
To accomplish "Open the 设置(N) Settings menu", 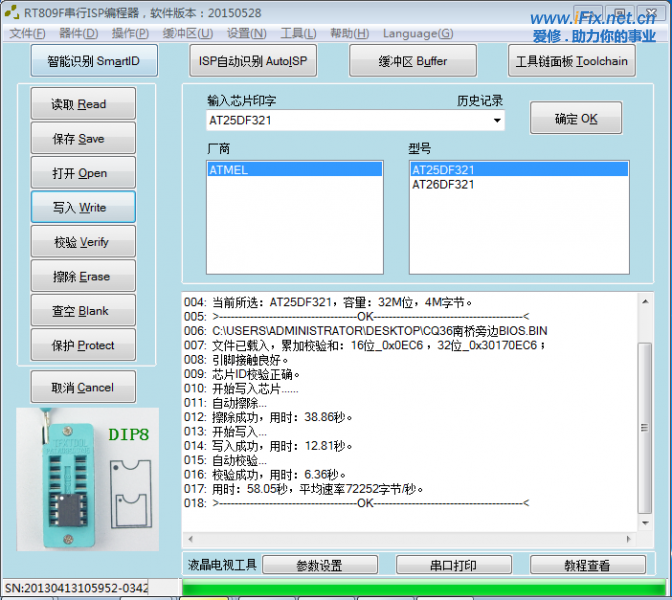I will pyautogui.click(x=246, y=33).
